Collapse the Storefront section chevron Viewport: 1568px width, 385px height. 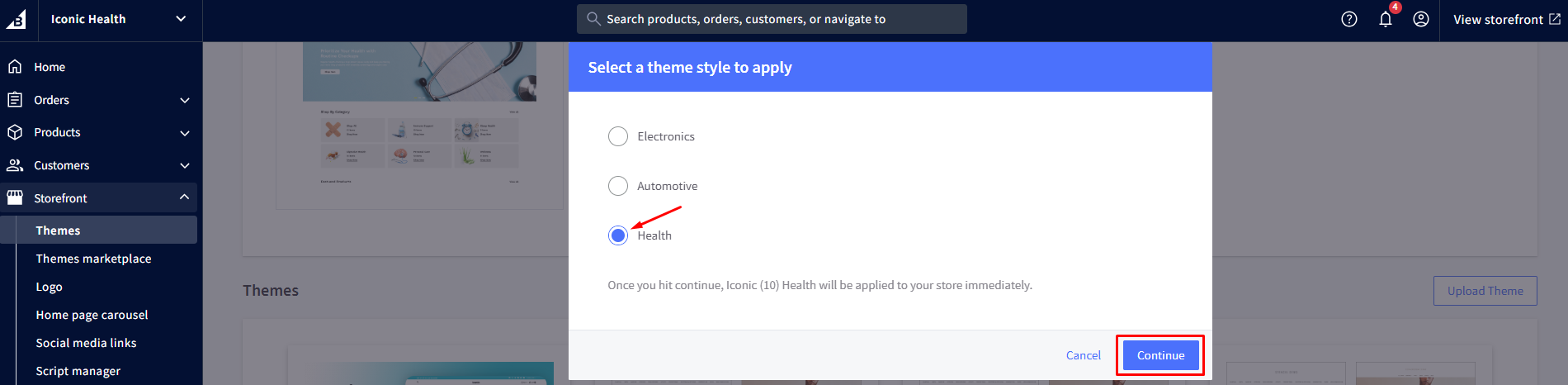(x=184, y=197)
